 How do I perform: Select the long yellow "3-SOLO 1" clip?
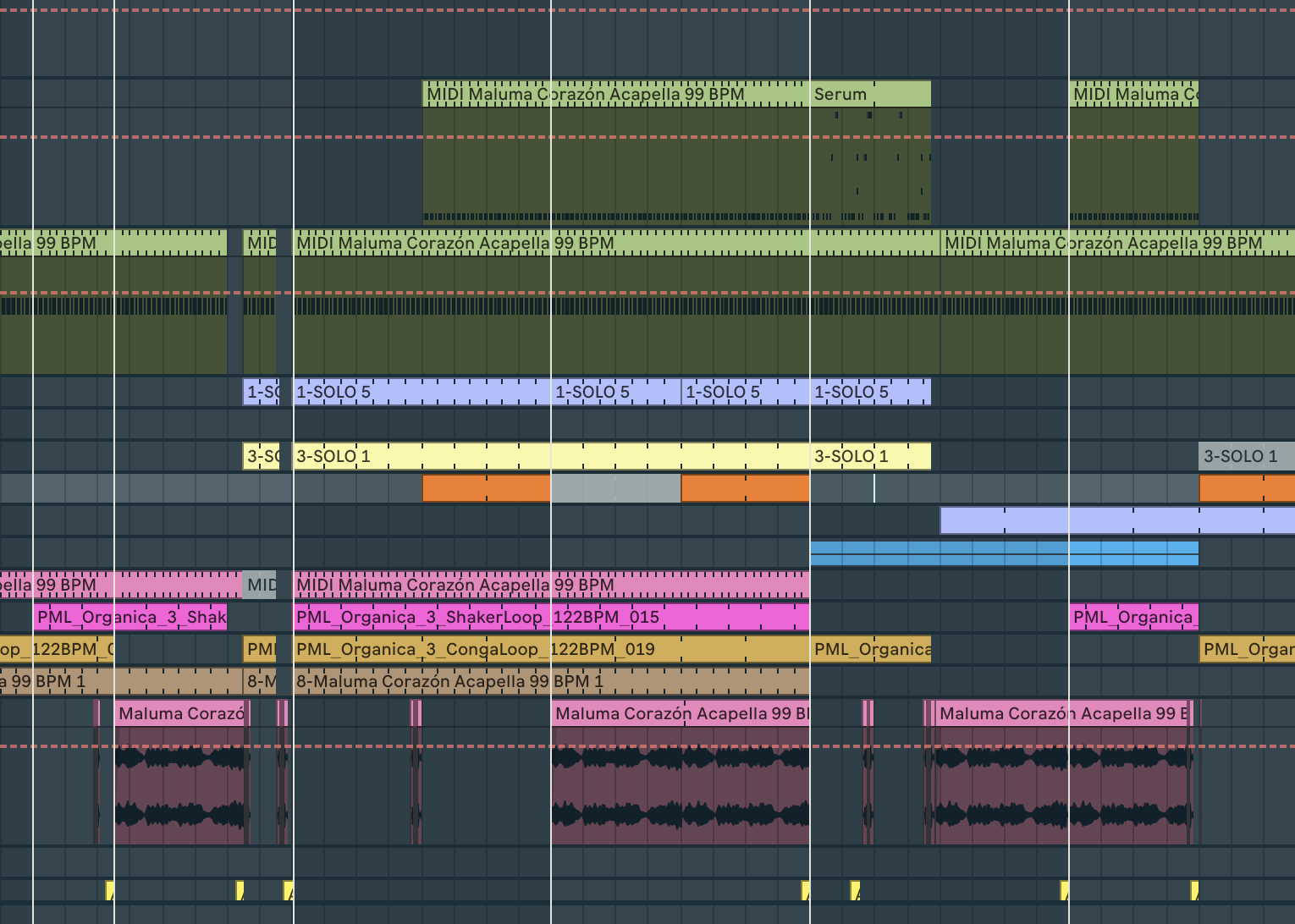click(x=551, y=456)
